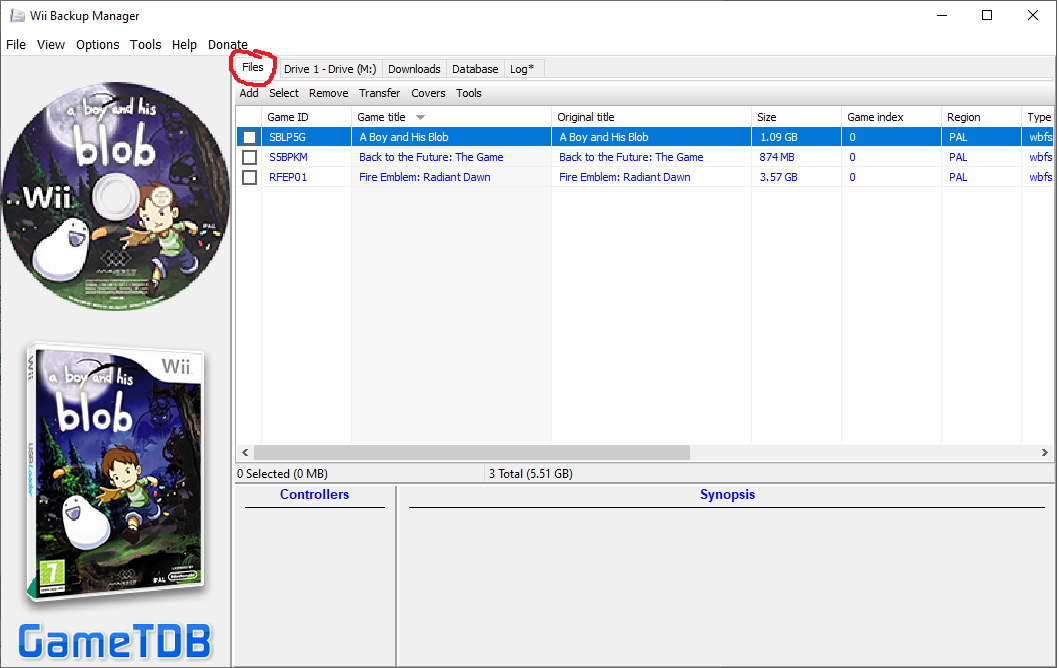Open the Transfer menu in the files toolbar
The width and height of the screenshot is (1059, 668).
click(379, 93)
